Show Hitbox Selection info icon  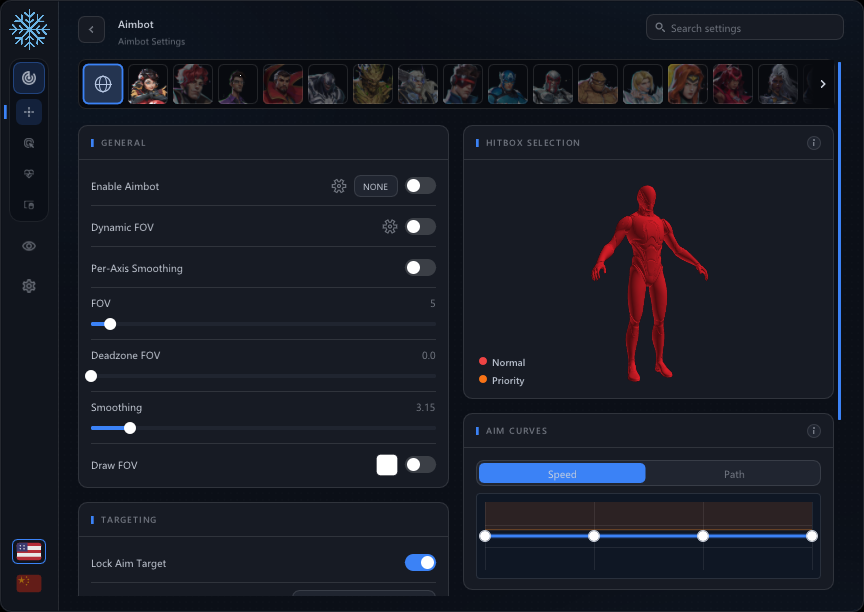coord(813,143)
